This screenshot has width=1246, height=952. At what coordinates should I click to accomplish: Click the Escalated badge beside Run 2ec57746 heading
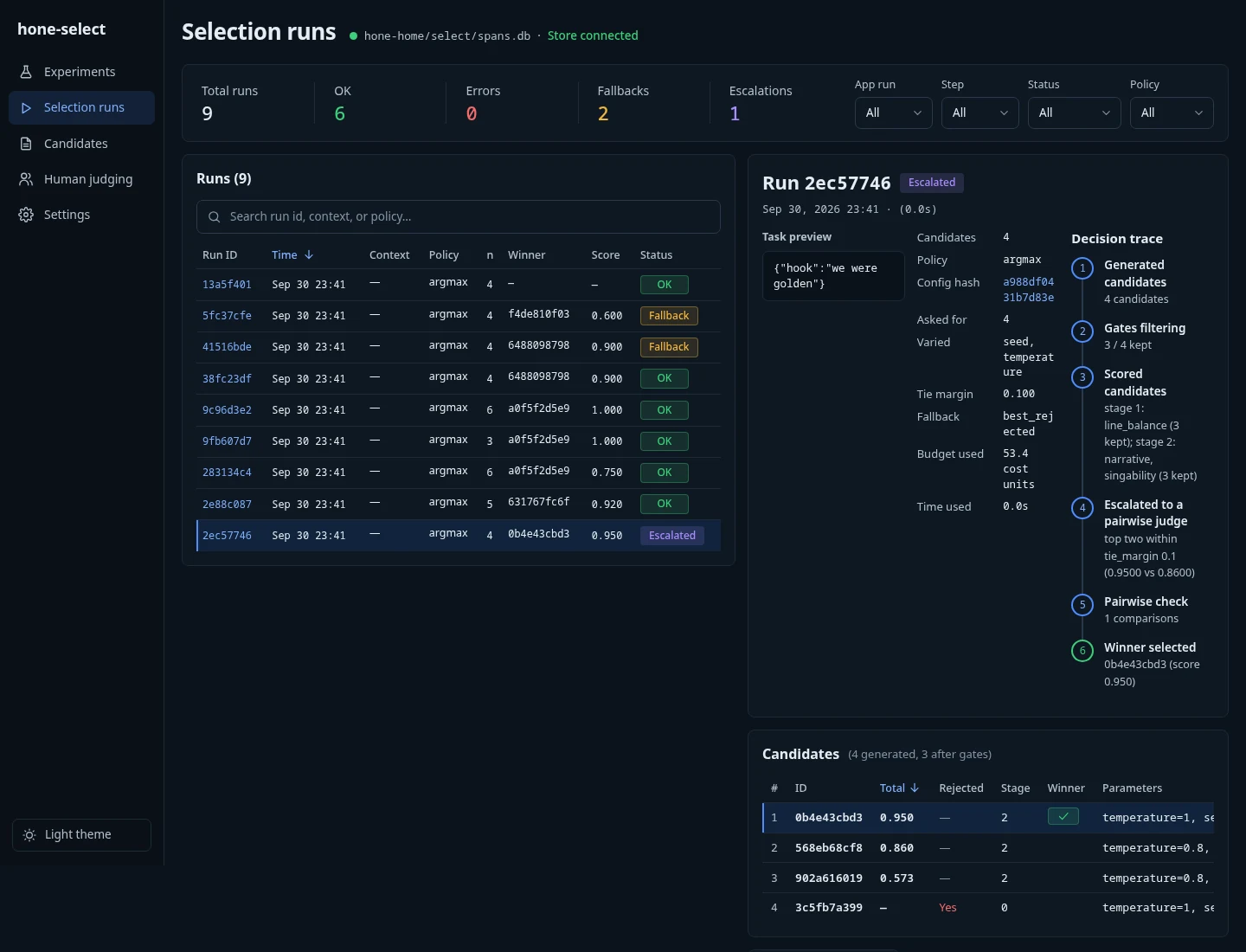(x=932, y=183)
